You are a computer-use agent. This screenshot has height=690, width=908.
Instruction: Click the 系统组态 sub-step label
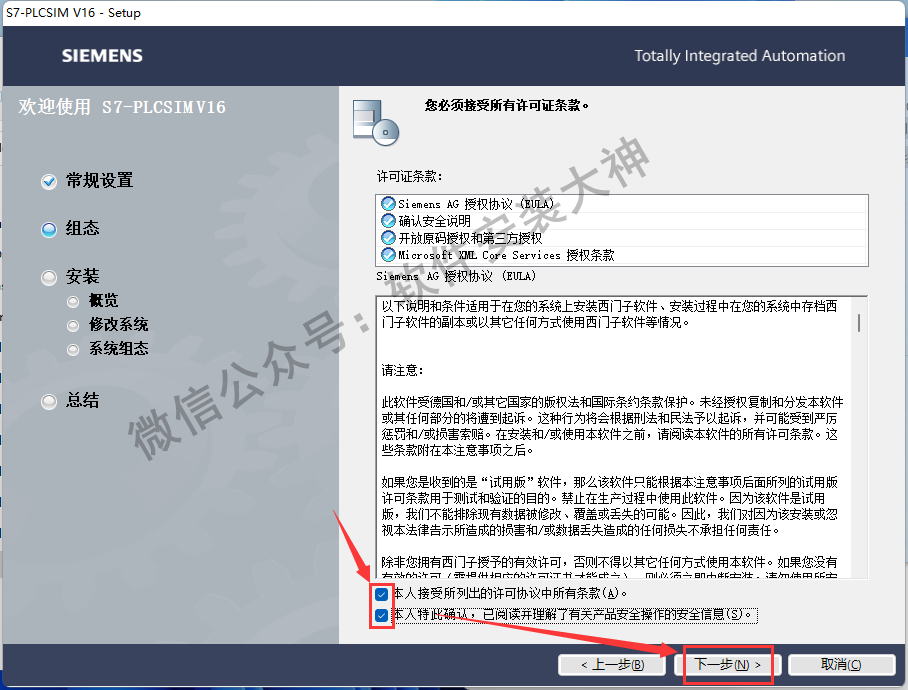tap(119, 348)
